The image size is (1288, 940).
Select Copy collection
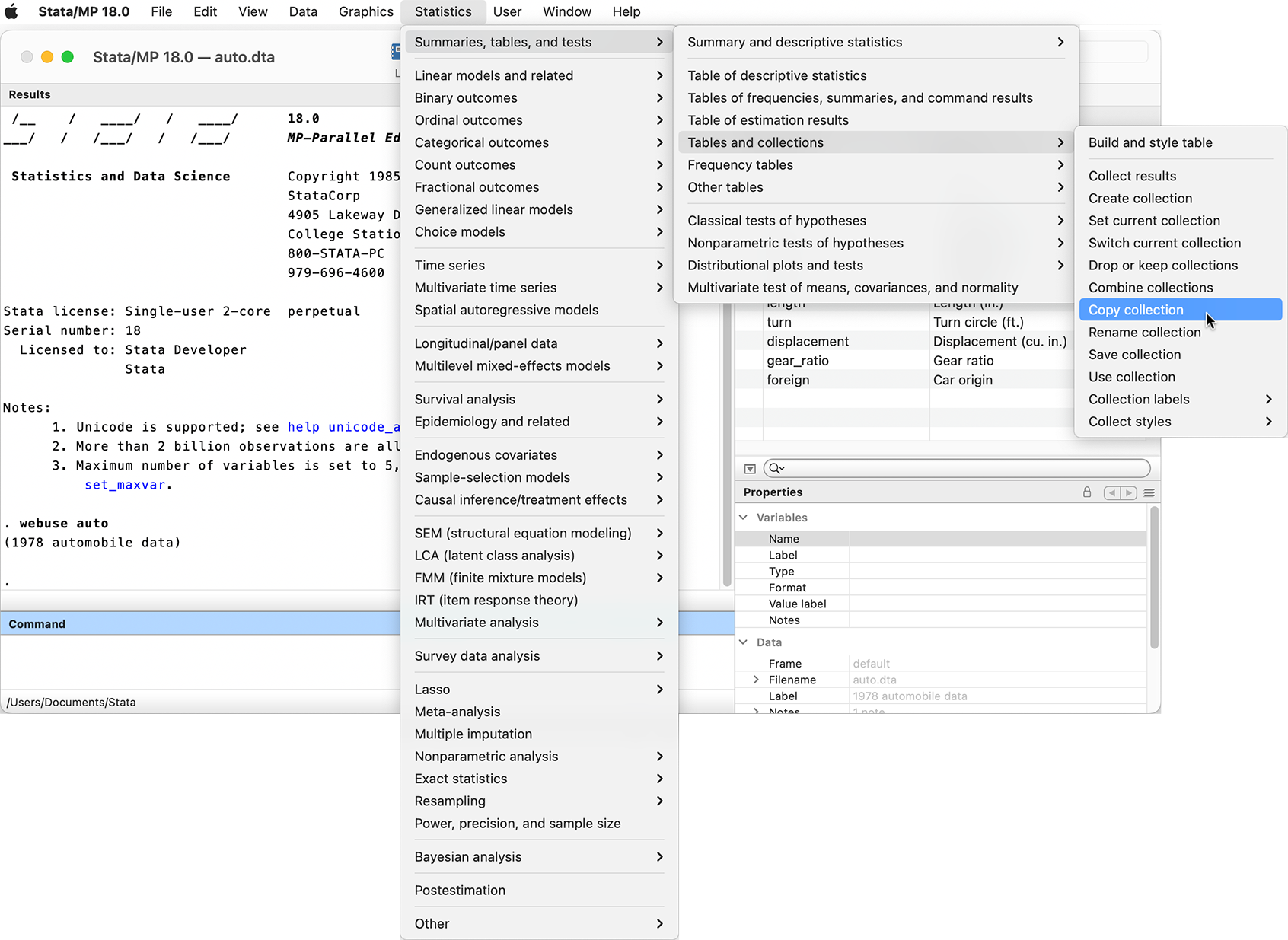tap(1181, 310)
